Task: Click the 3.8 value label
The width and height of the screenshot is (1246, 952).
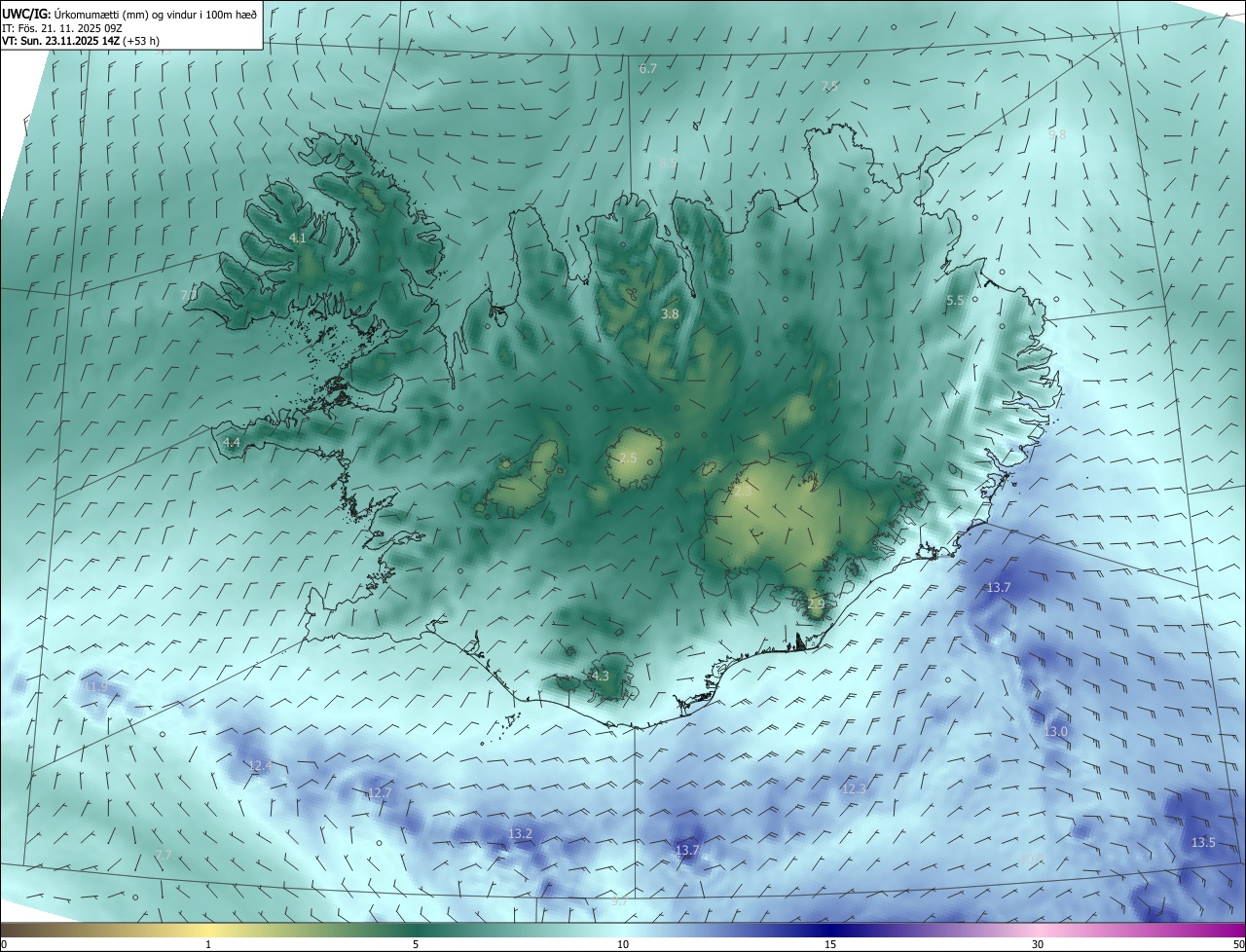Action: pyautogui.click(x=670, y=314)
